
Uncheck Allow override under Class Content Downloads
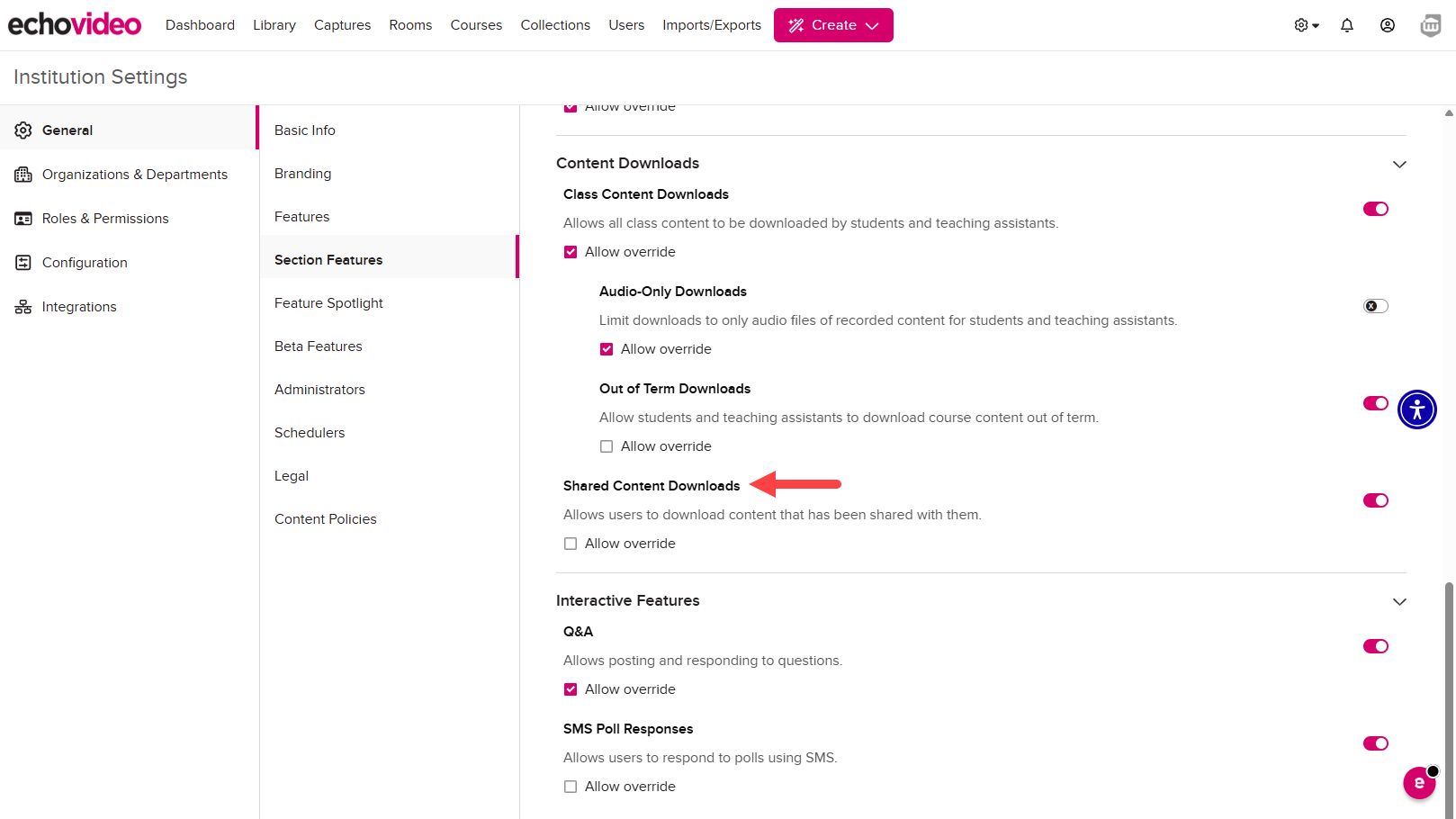pos(571,252)
